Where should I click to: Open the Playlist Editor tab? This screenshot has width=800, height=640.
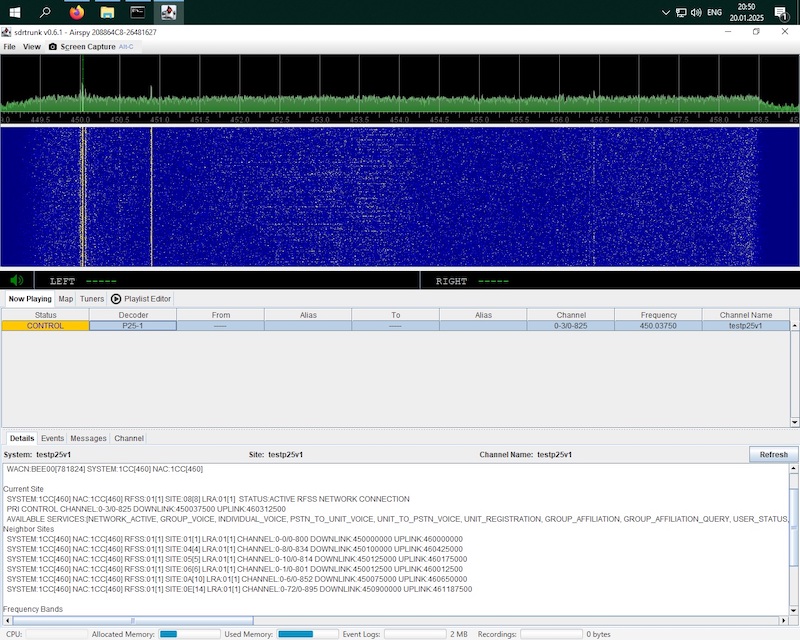tap(141, 298)
